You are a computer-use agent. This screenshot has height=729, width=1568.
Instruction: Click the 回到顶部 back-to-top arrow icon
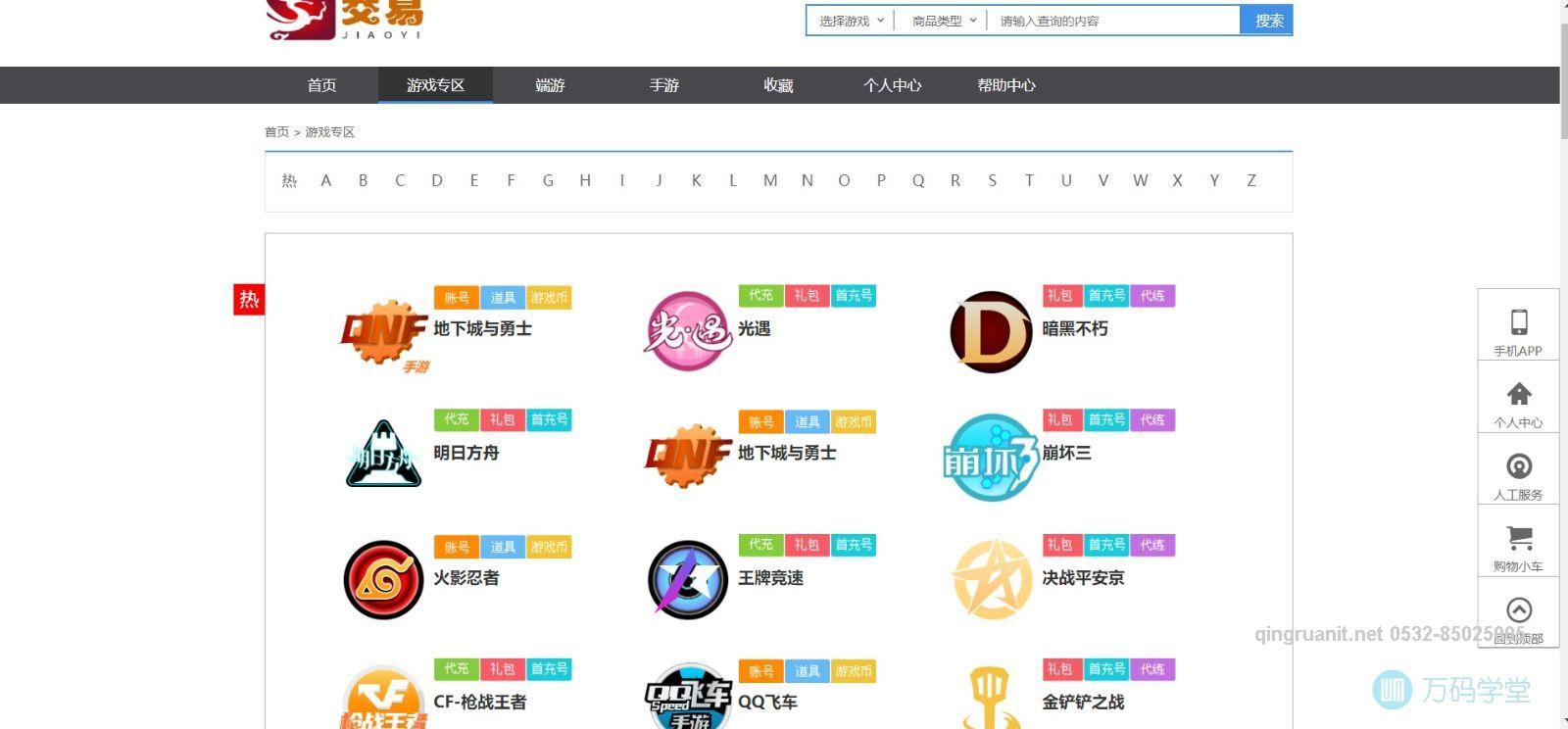click(1519, 609)
